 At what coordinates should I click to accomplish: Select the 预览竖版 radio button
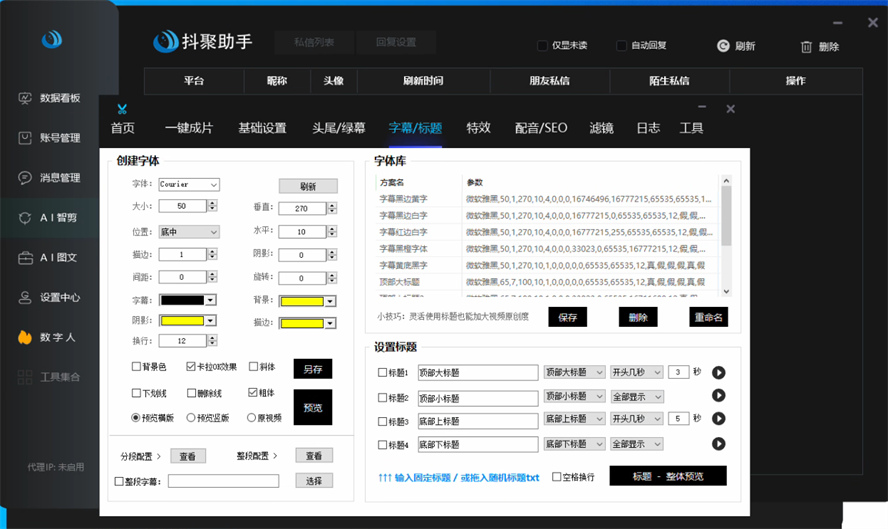(x=191, y=417)
